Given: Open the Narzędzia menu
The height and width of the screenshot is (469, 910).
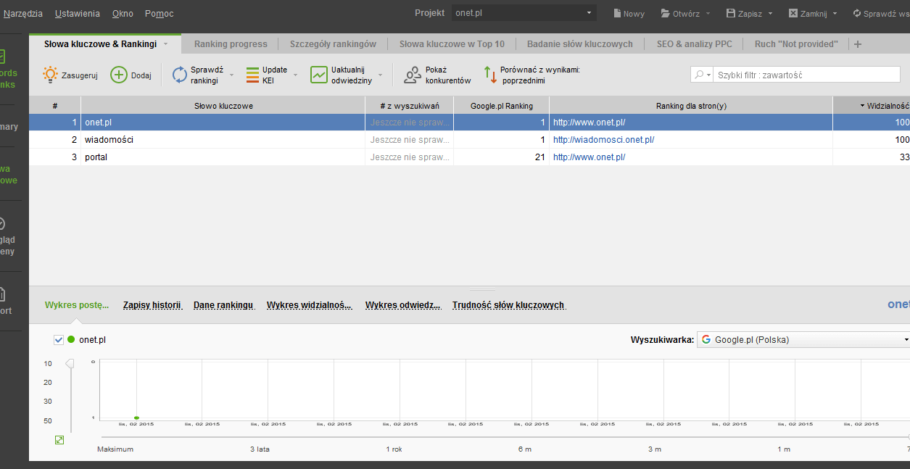Looking at the screenshot, I should click(x=23, y=13).
